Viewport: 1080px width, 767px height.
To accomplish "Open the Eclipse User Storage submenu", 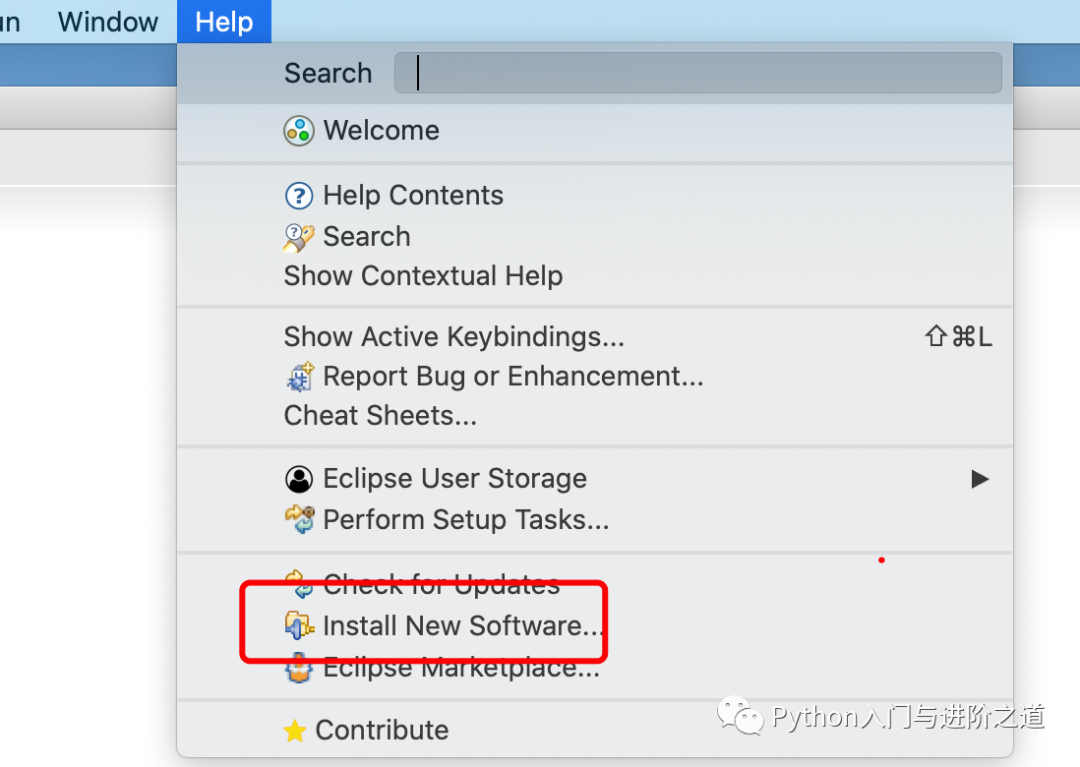I will [455, 478].
